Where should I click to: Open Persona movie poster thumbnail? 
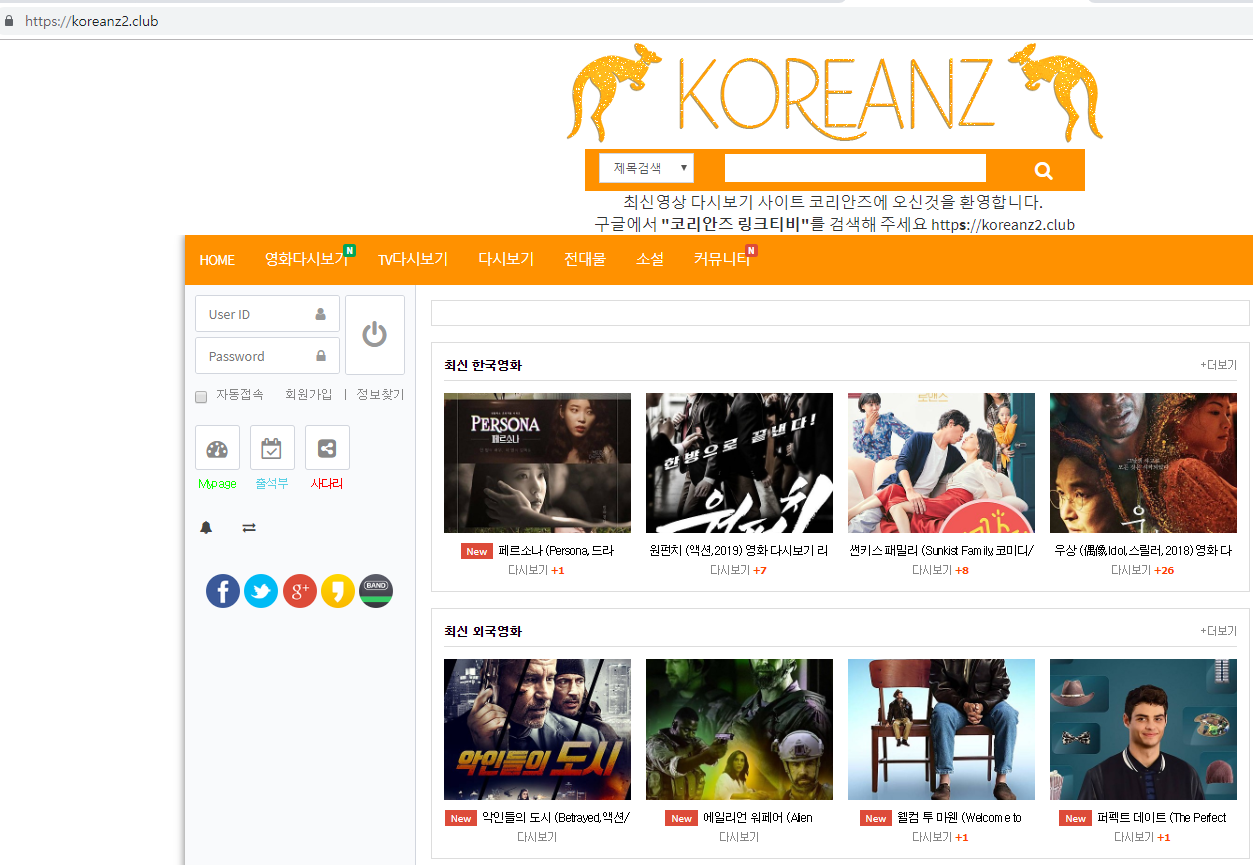[537, 463]
